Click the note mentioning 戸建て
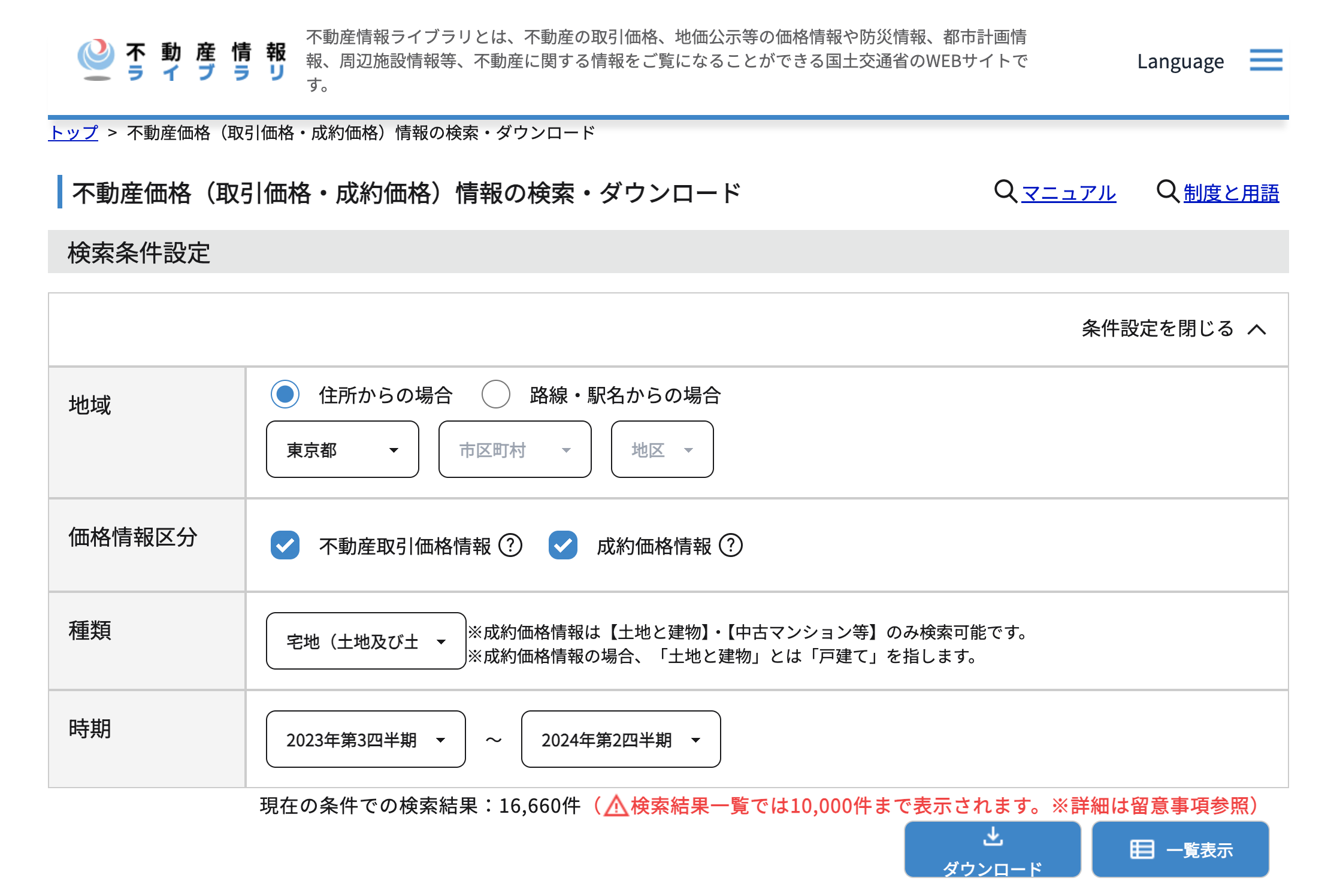 click(722, 656)
